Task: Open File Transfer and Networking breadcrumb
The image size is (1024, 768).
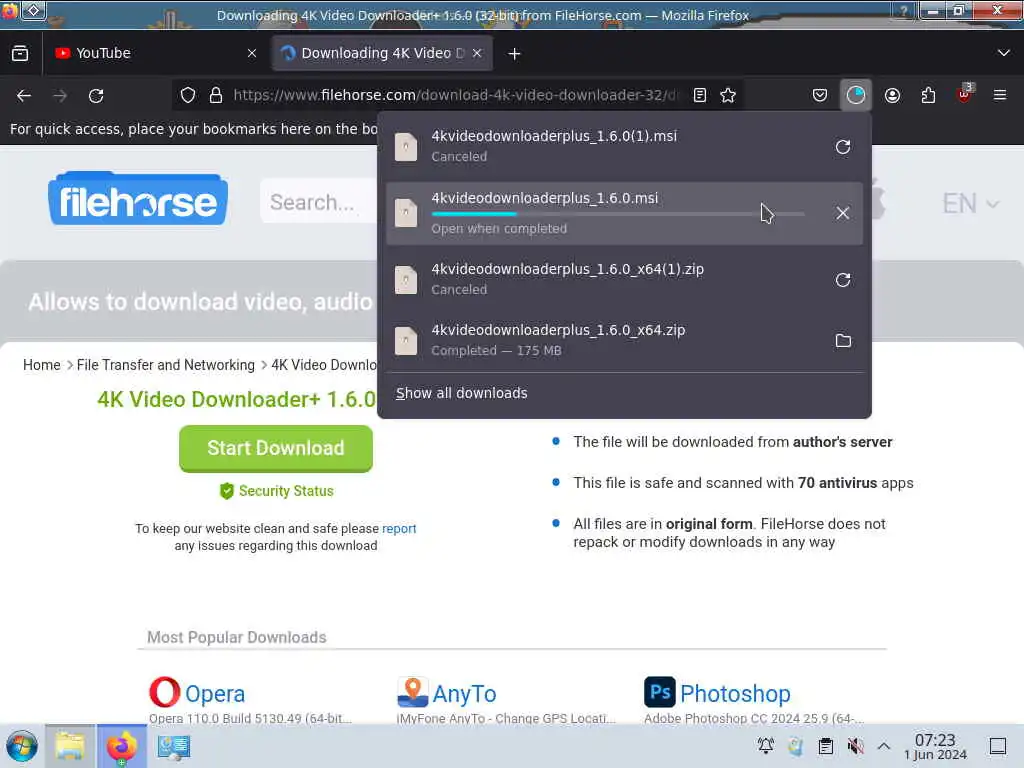Action: point(166,365)
